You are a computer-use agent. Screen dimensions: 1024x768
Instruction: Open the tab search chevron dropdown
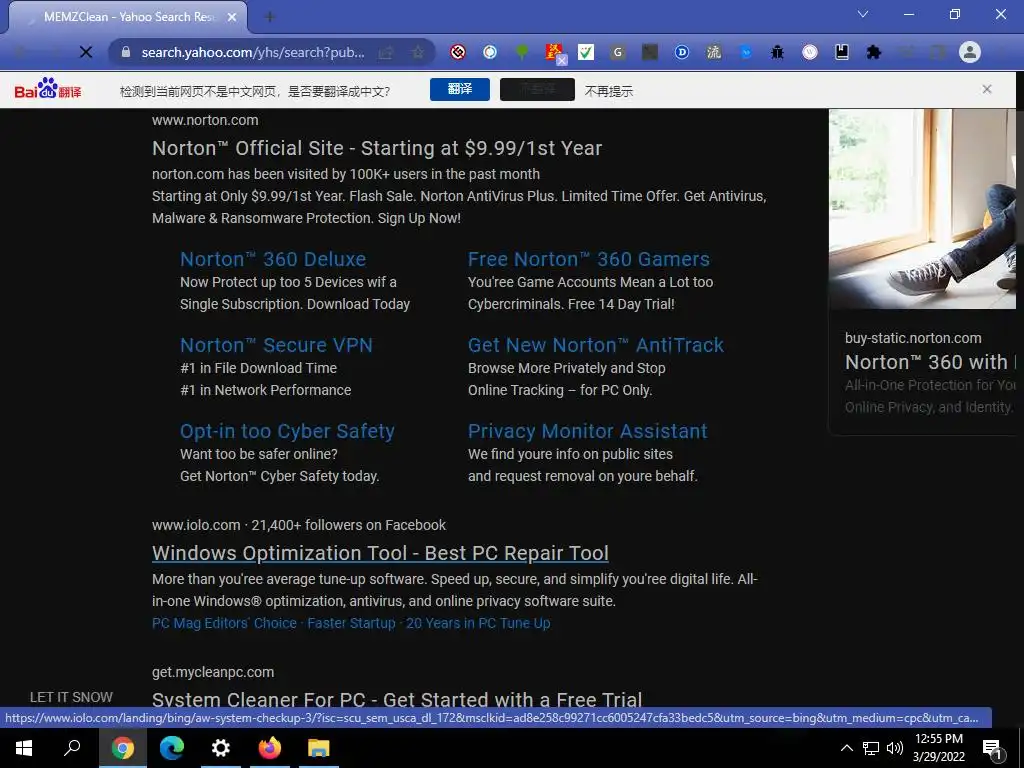pyautogui.click(x=863, y=14)
